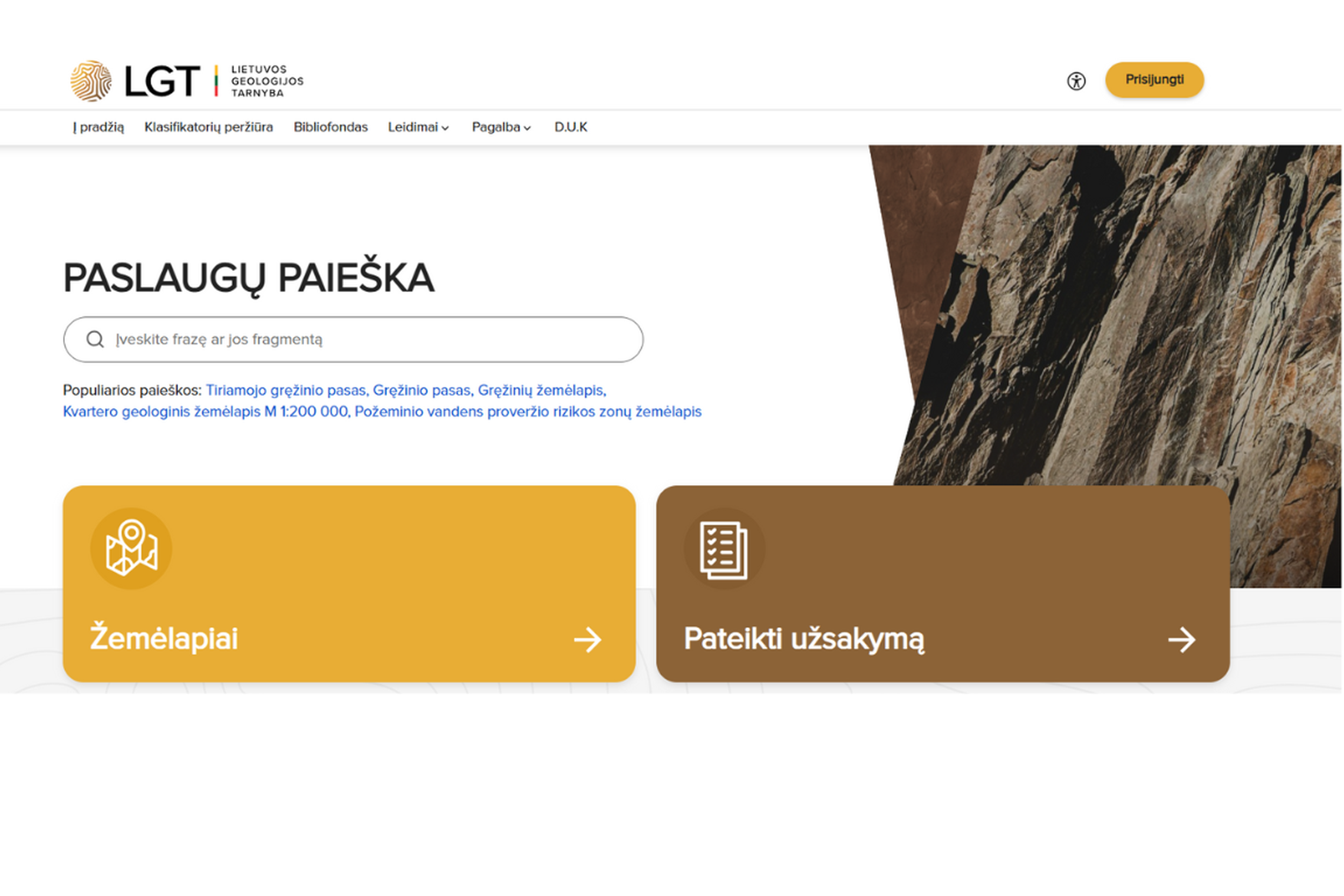
Task: Open Kvartero geologinis žemėlapis M 1:200 000
Action: [206, 411]
